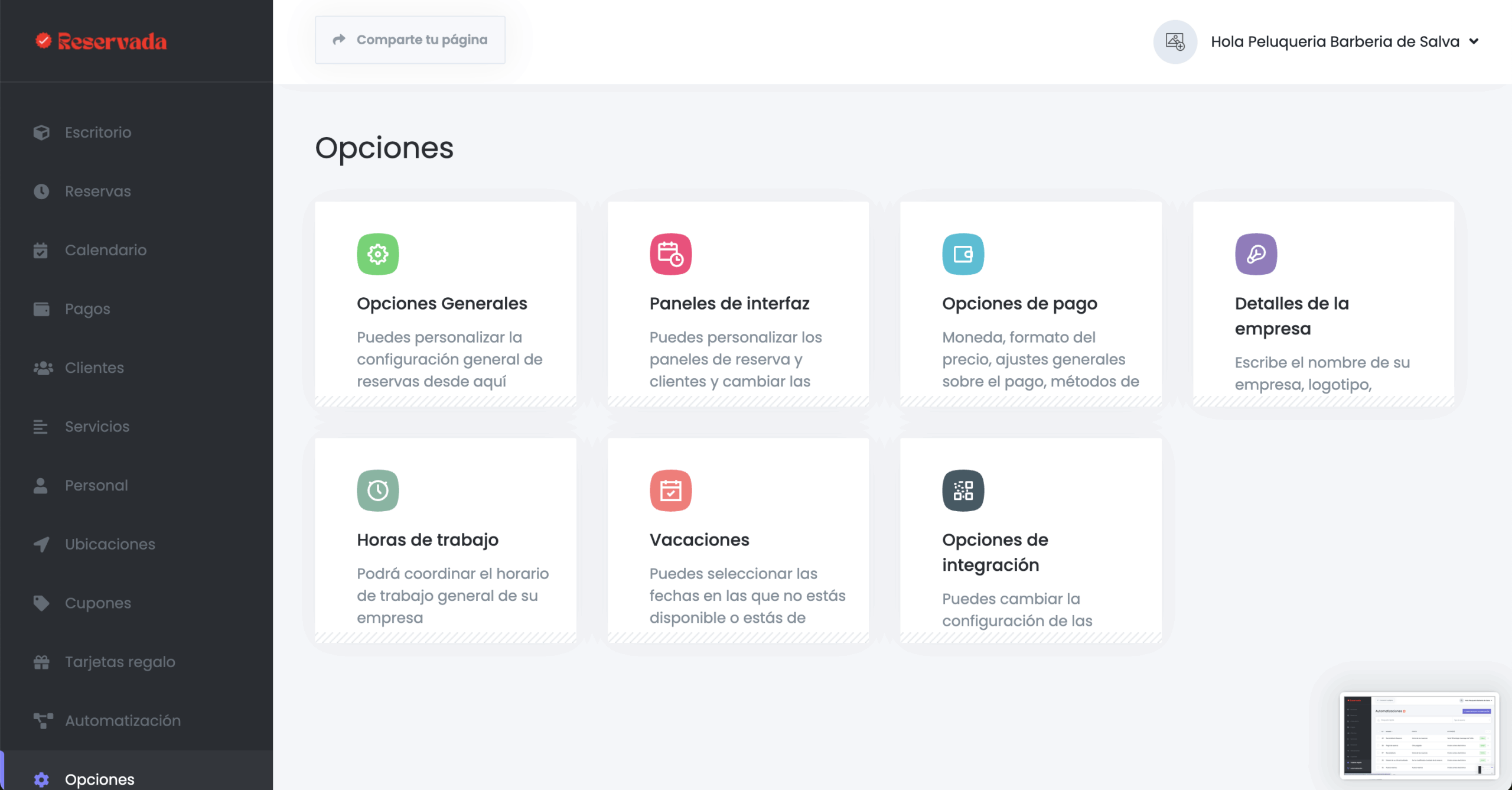Viewport: 1512px width, 790px height.
Task: Click the dark Opciones de integración QR icon
Action: click(x=963, y=490)
